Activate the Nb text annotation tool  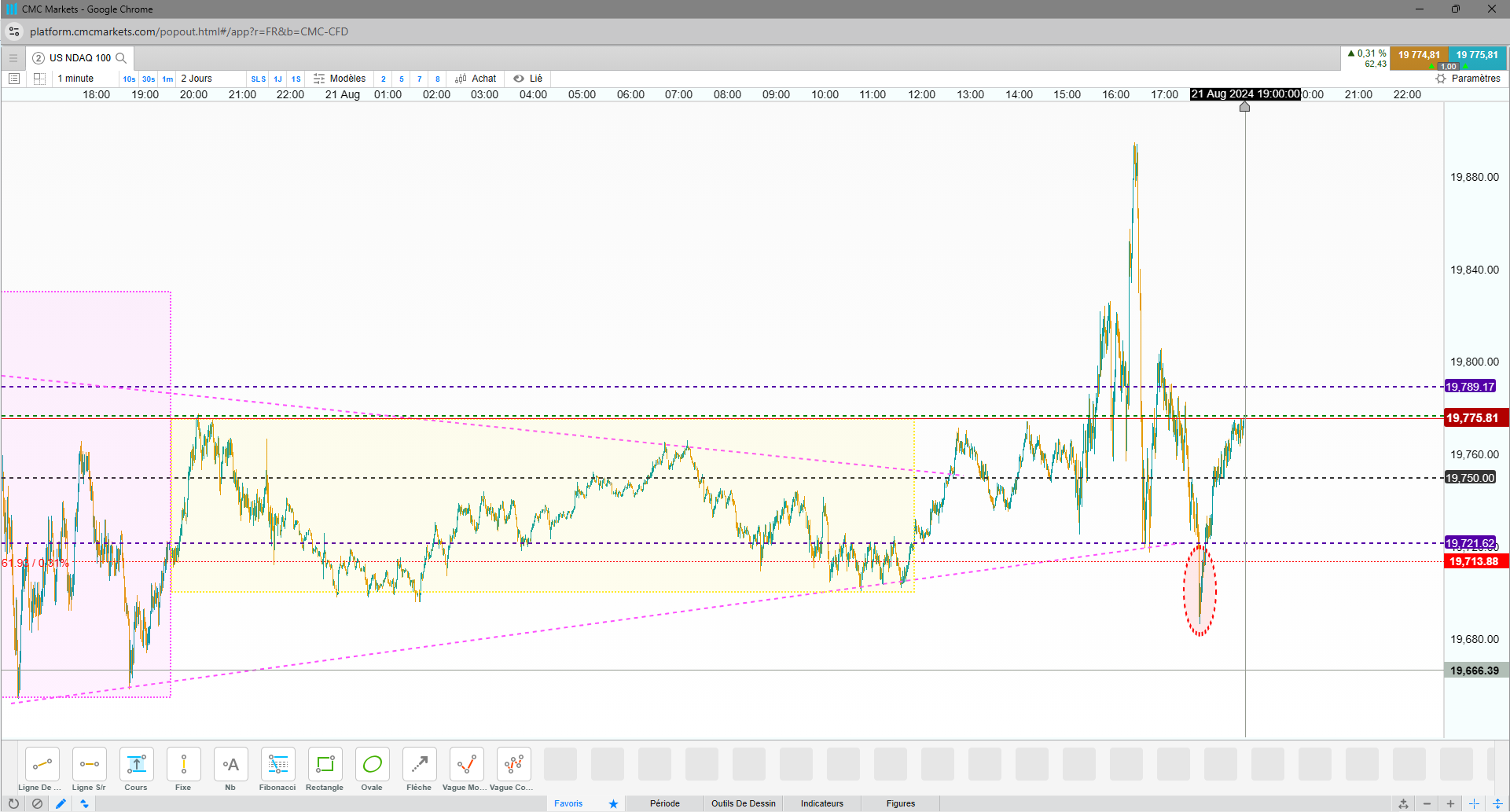point(230,769)
